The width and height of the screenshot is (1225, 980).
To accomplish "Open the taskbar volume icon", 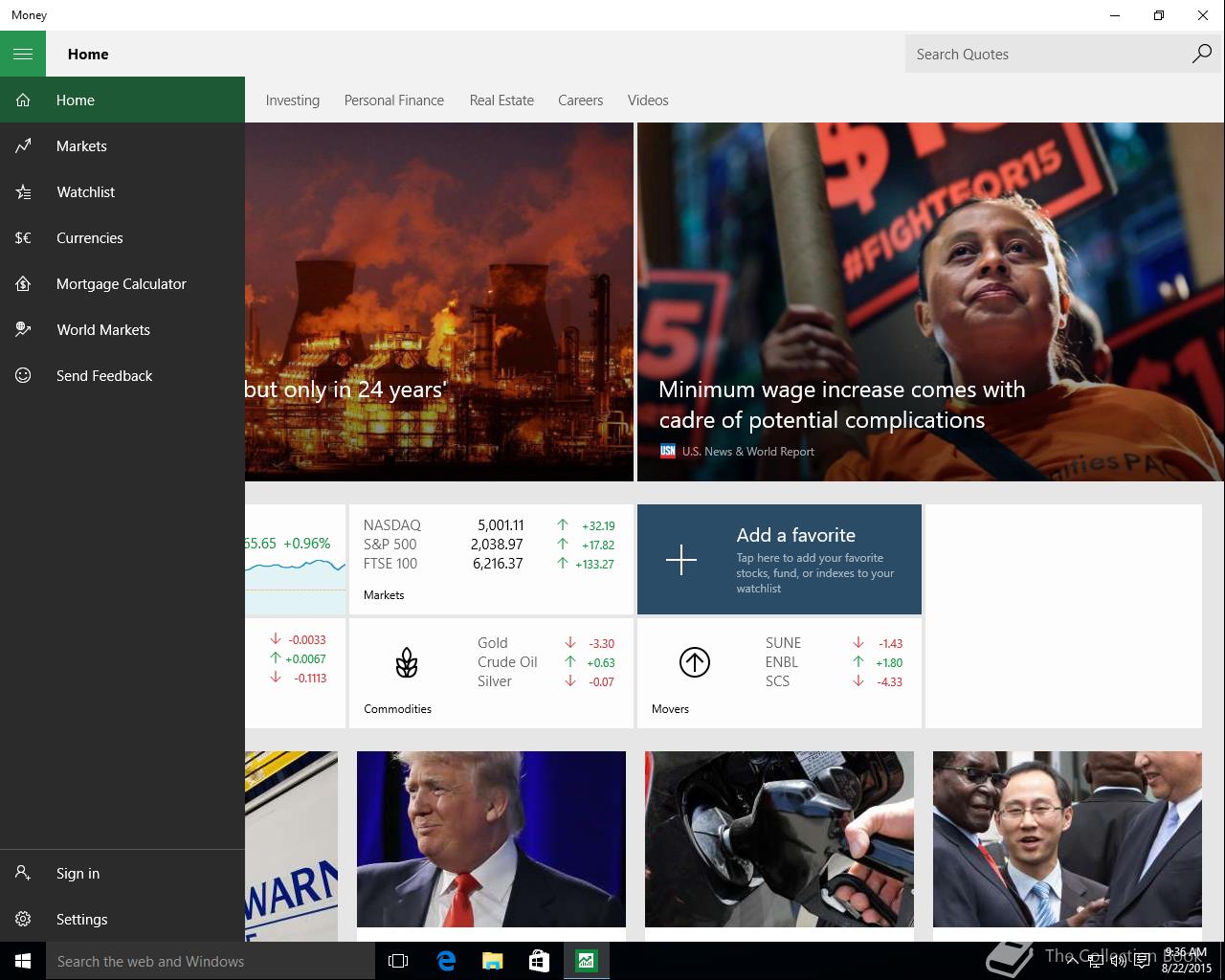I will [x=1118, y=961].
